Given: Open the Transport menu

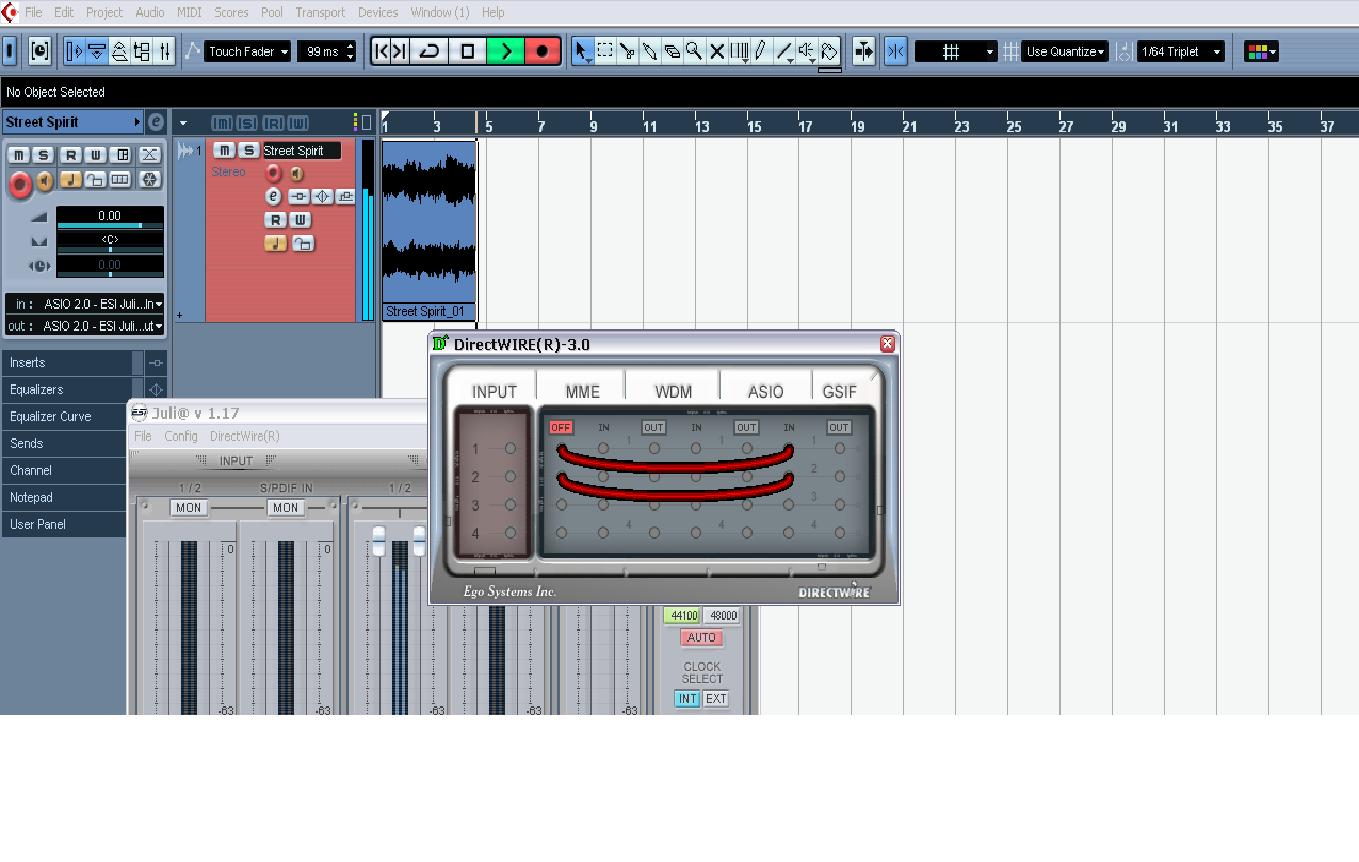Looking at the screenshot, I should click(x=320, y=12).
